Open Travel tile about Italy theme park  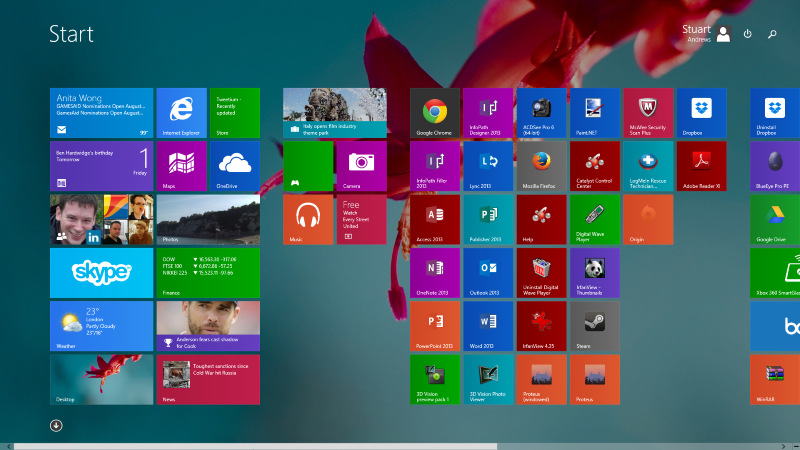(335, 113)
